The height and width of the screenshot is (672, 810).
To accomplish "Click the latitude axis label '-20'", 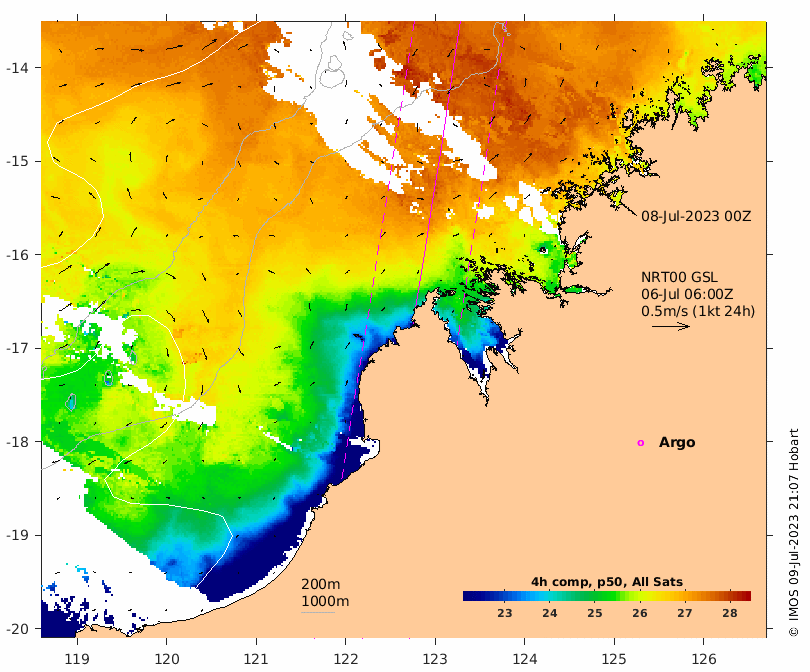I will point(17,629).
